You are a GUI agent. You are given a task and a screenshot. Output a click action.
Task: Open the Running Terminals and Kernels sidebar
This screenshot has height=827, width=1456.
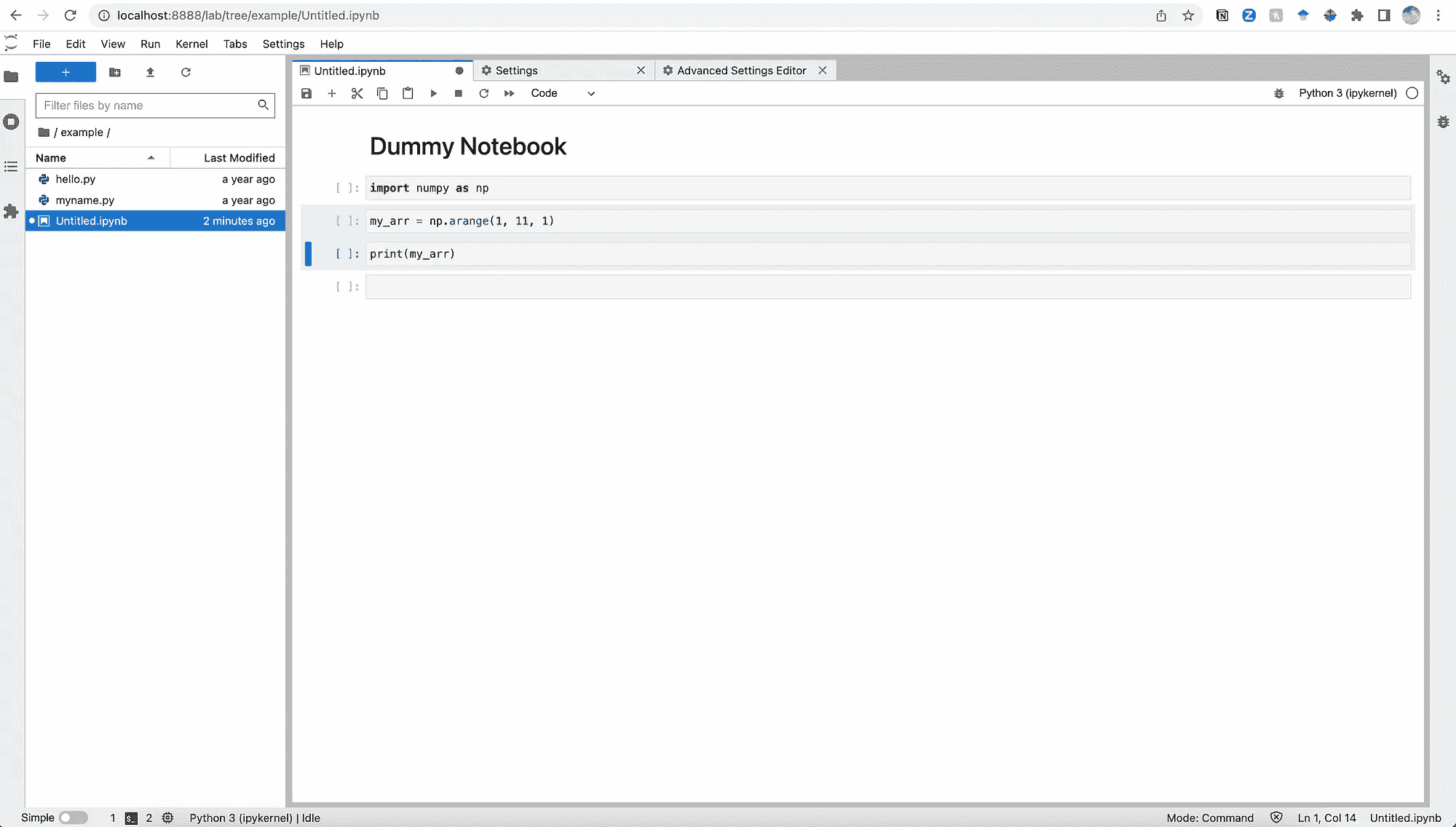point(11,122)
